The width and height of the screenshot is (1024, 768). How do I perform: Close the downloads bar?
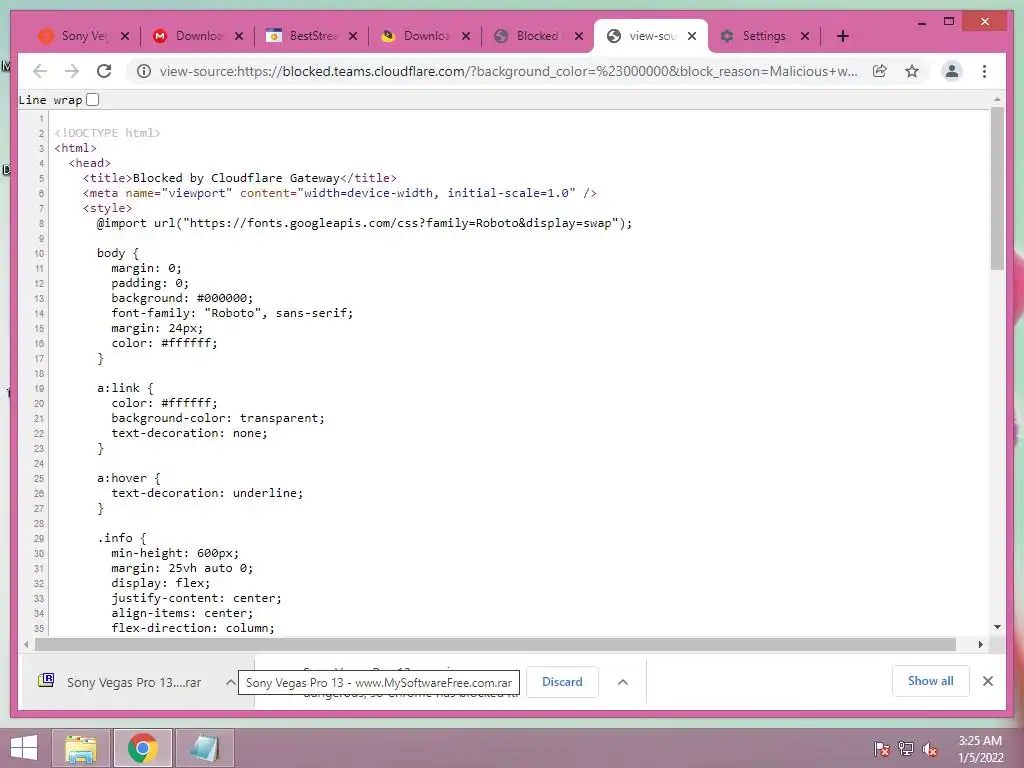coord(987,681)
